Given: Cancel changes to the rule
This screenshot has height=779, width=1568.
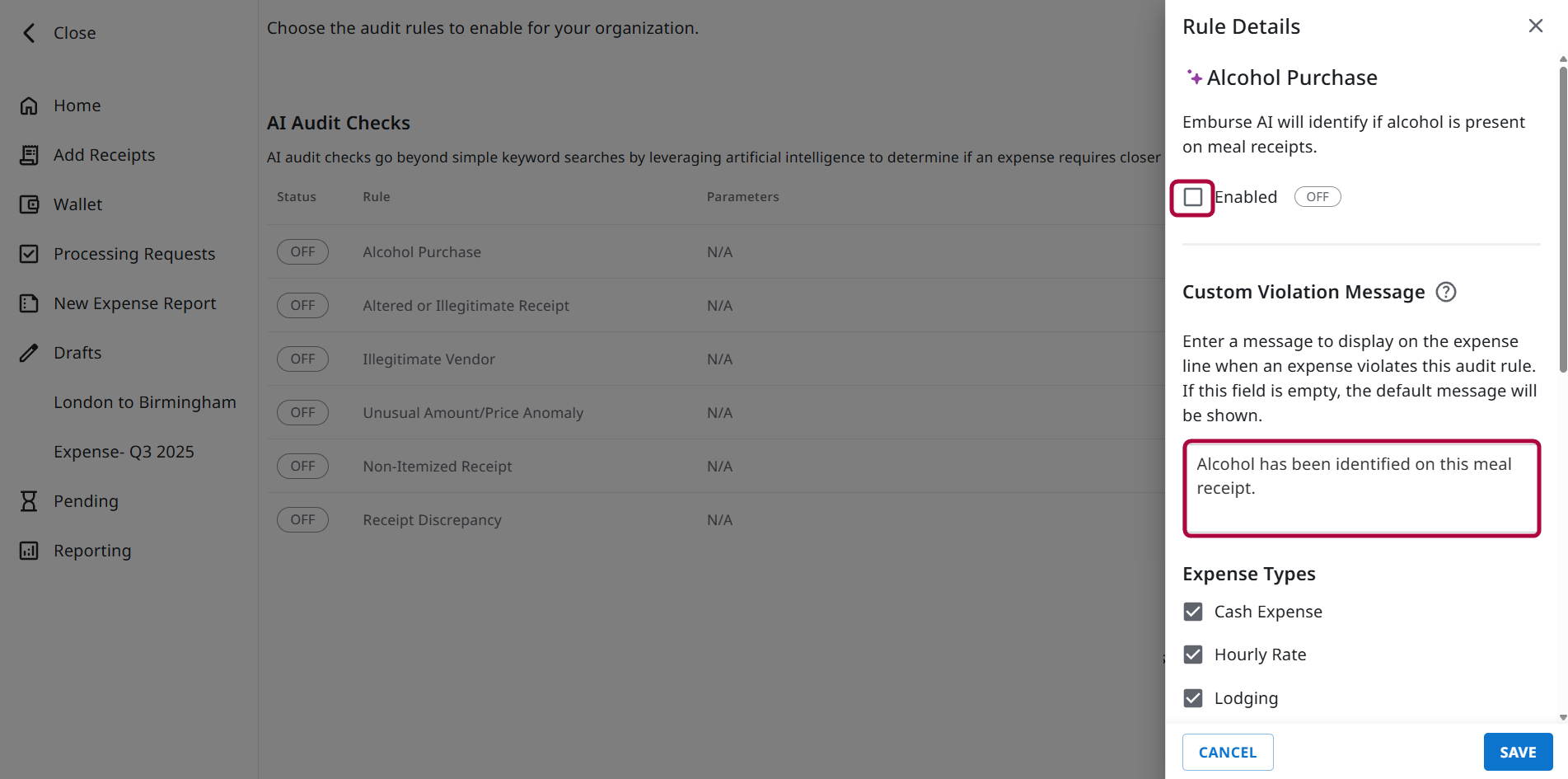Looking at the screenshot, I should click(x=1227, y=752).
